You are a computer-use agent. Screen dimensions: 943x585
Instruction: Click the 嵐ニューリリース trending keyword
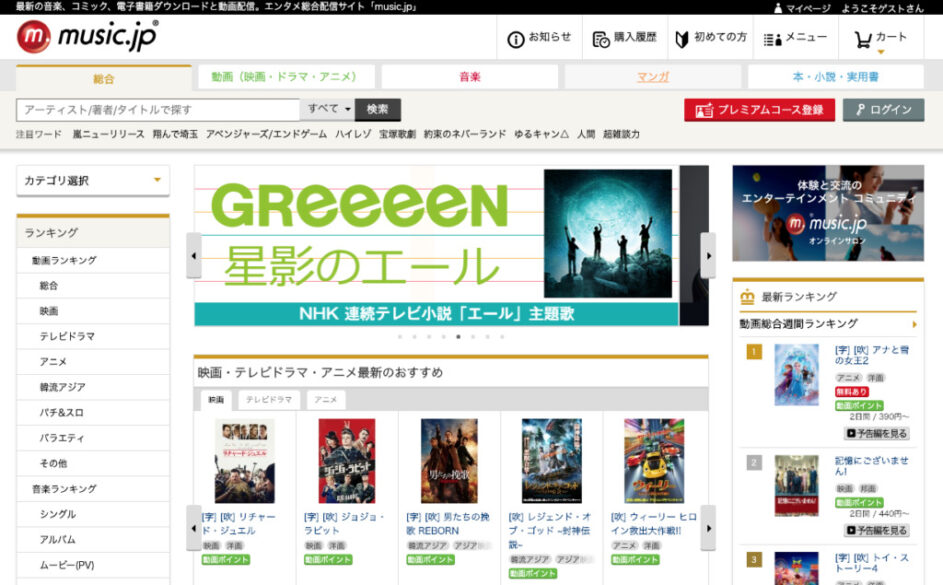(x=108, y=134)
